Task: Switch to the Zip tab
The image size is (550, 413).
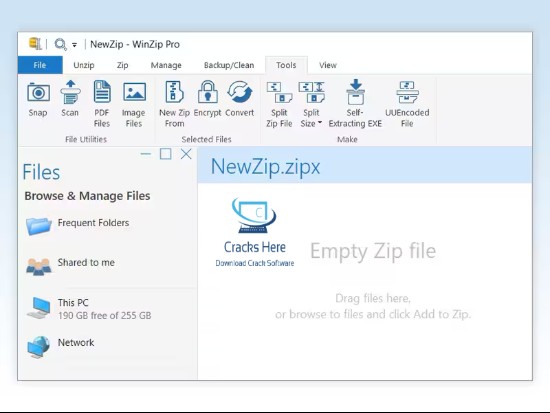Action: coord(122,65)
